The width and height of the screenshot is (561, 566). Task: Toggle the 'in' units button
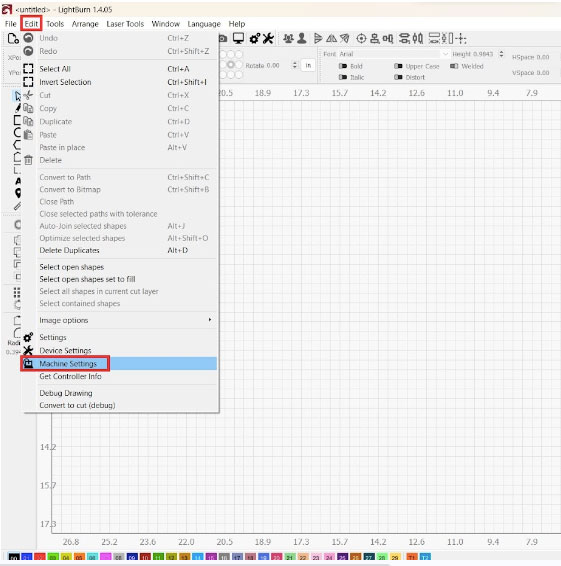(x=308, y=65)
